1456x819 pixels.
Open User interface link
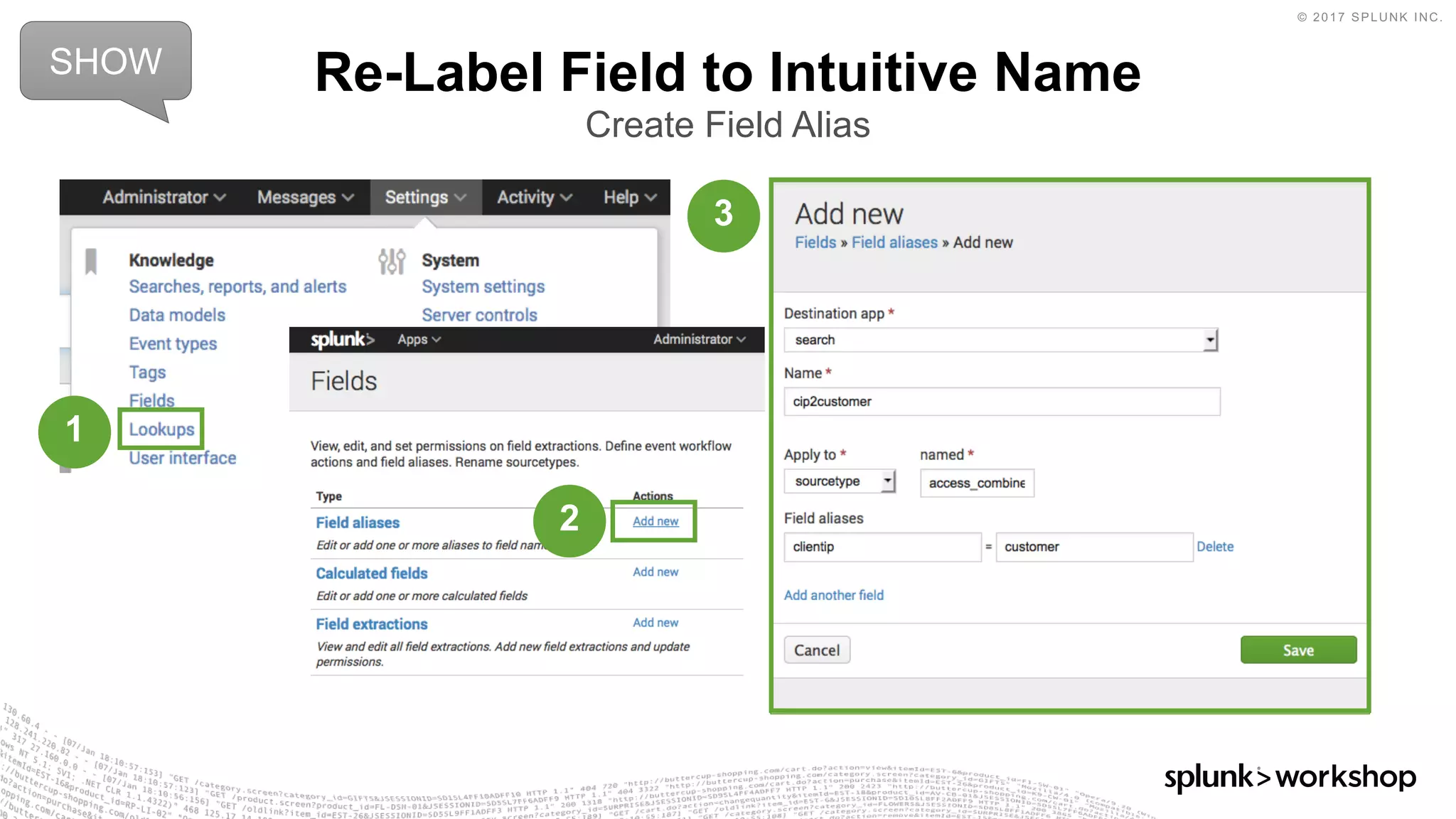(x=182, y=458)
